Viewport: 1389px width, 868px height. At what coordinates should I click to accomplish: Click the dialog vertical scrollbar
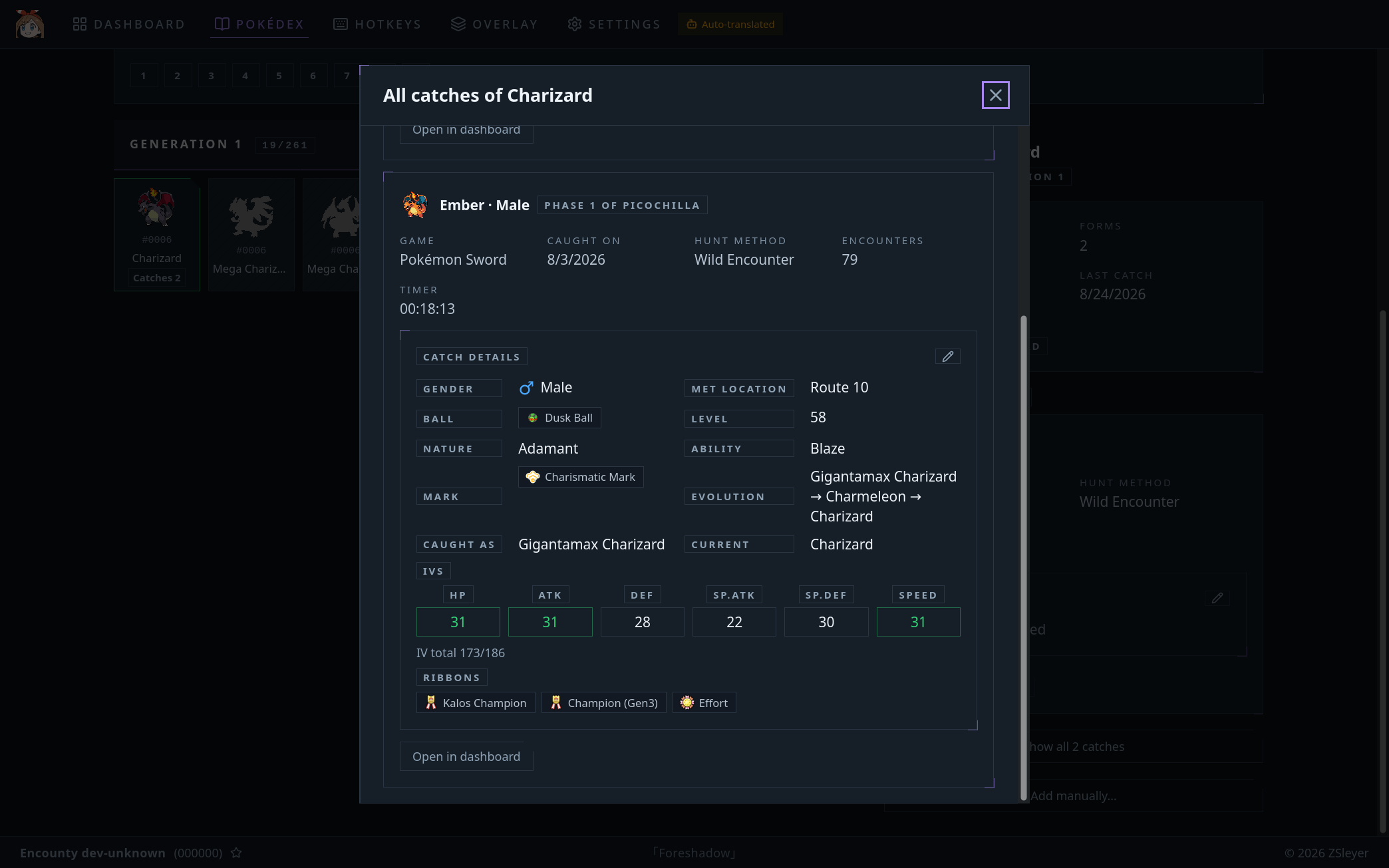coord(1024,557)
